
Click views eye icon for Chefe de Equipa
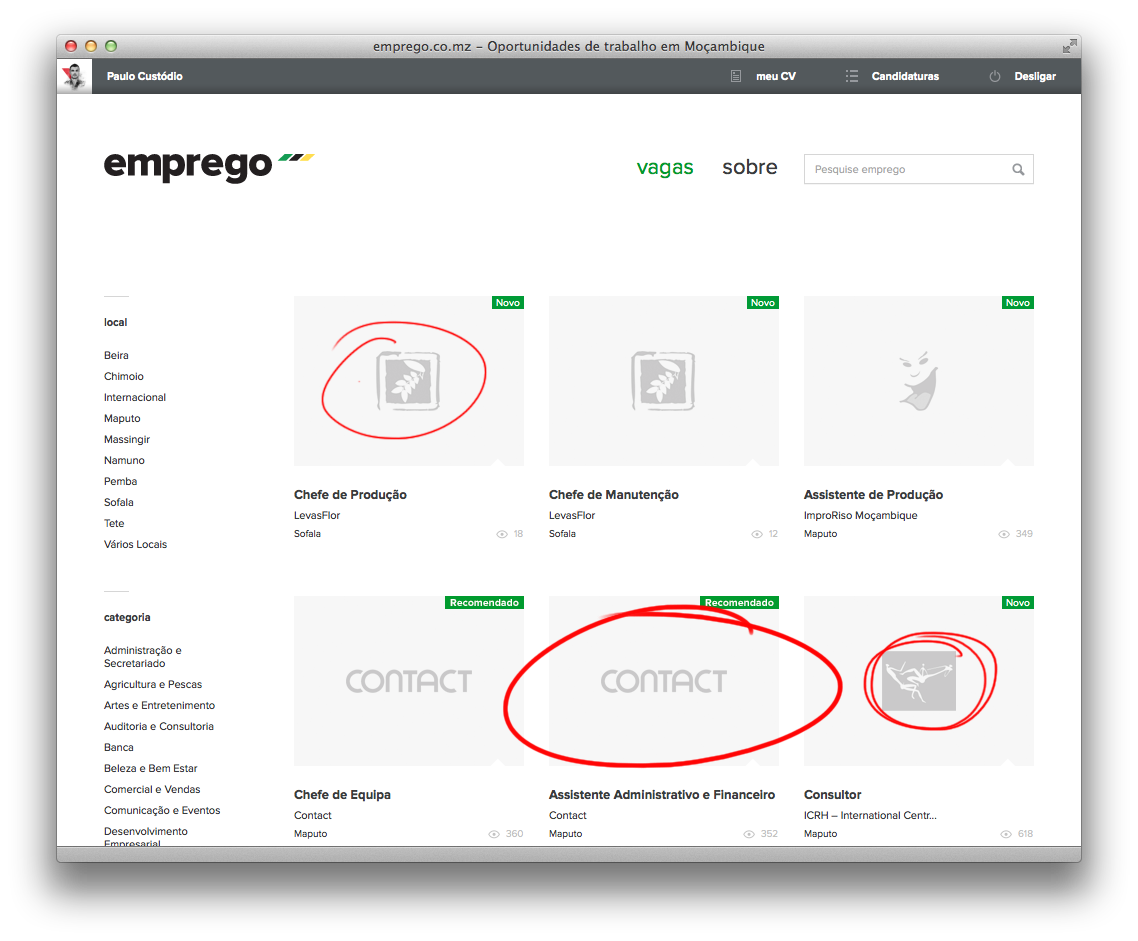pyautogui.click(x=494, y=834)
